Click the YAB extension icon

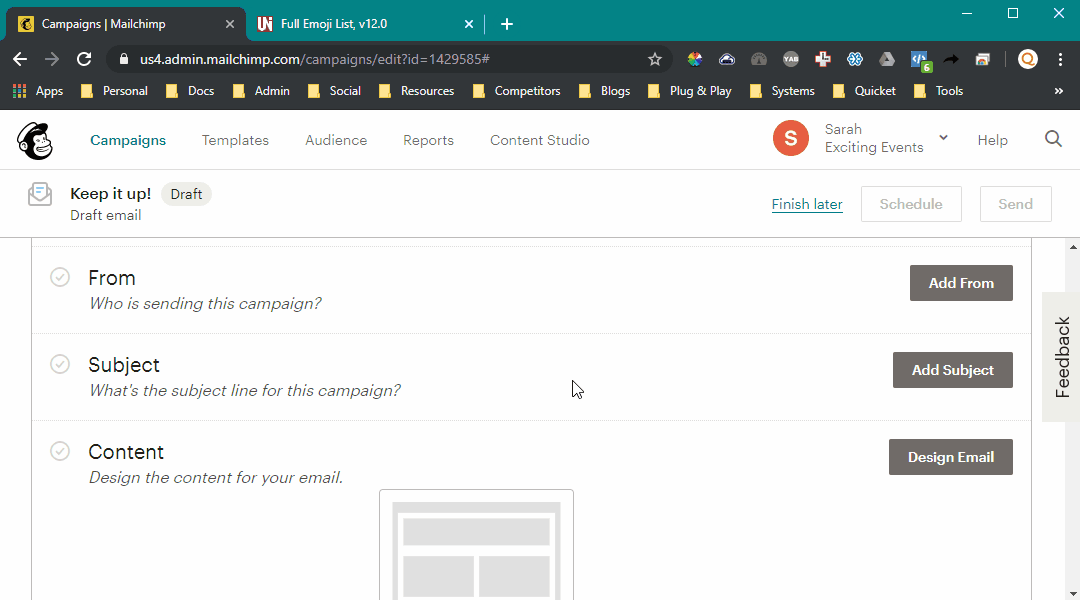click(x=791, y=59)
